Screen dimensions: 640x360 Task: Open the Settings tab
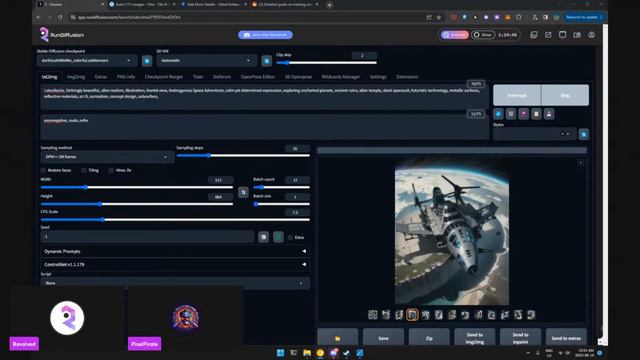[x=378, y=77]
